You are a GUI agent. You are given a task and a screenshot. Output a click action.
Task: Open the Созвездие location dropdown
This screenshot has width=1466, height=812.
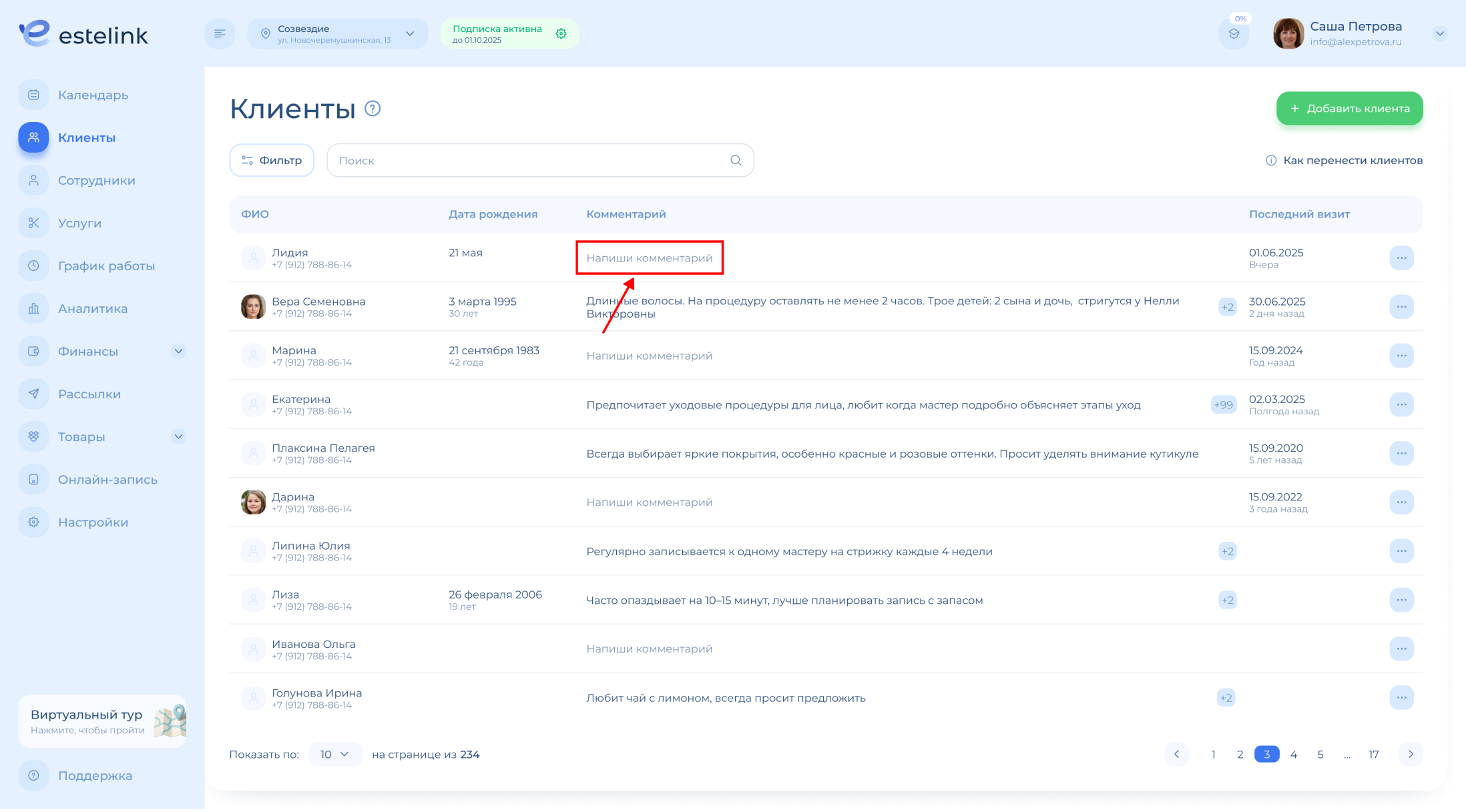(x=337, y=33)
